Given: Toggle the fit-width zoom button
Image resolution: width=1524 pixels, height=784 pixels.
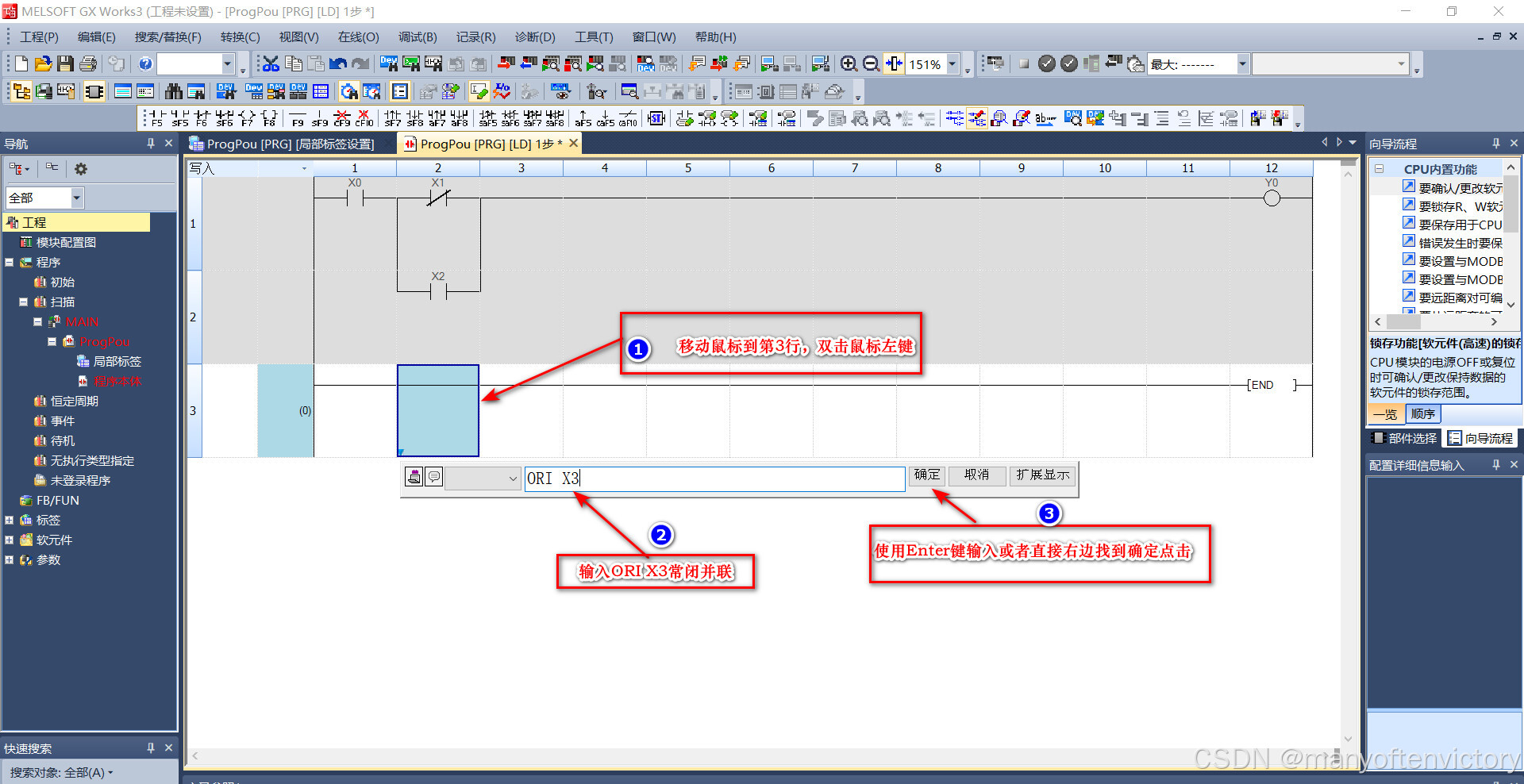Looking at the screenshot, I should tap(894, 64).
